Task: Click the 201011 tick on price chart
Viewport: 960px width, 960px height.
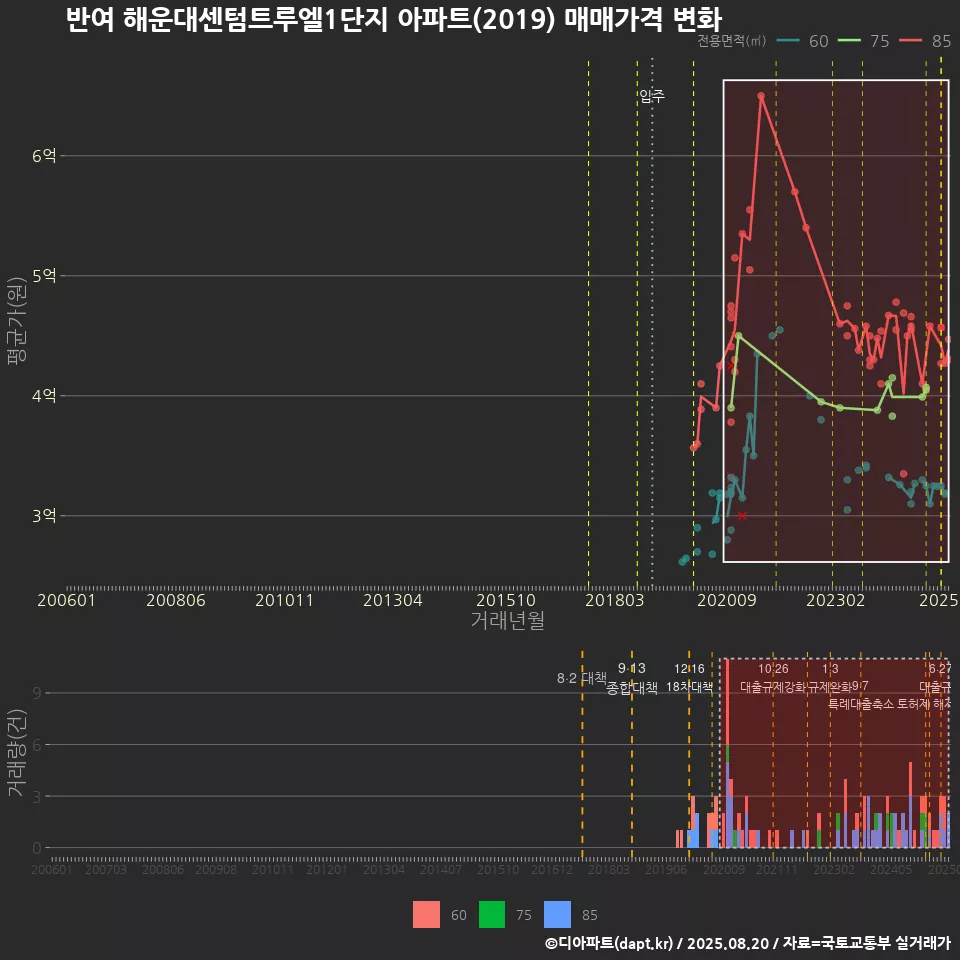Action: 284,600
